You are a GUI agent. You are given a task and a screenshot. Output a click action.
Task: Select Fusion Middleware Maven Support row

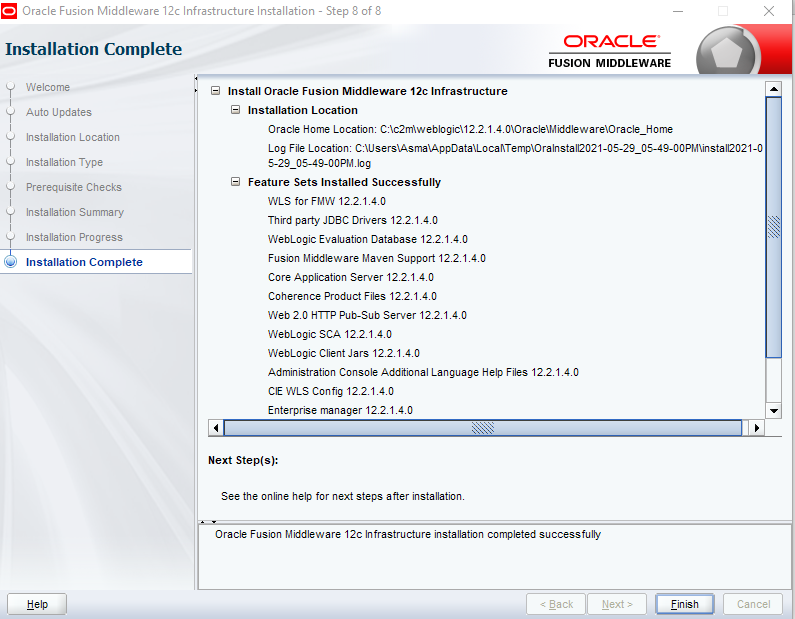(377, 258)
